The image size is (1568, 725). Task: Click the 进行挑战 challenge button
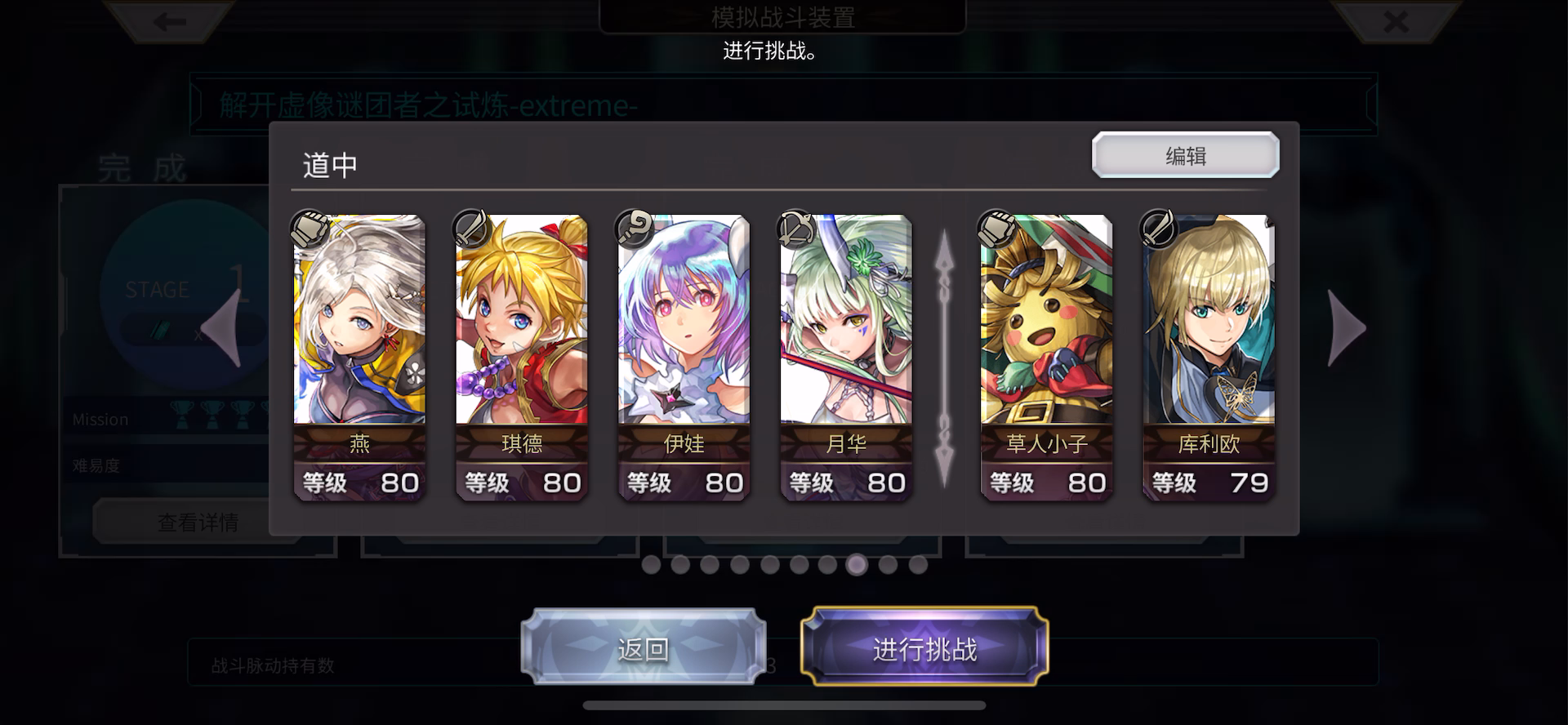(924, 649)
